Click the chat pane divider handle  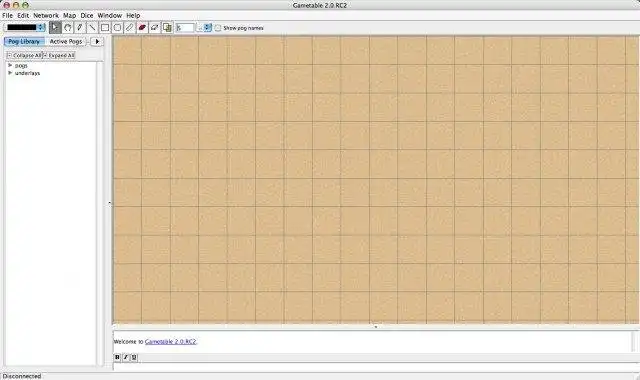376,327
